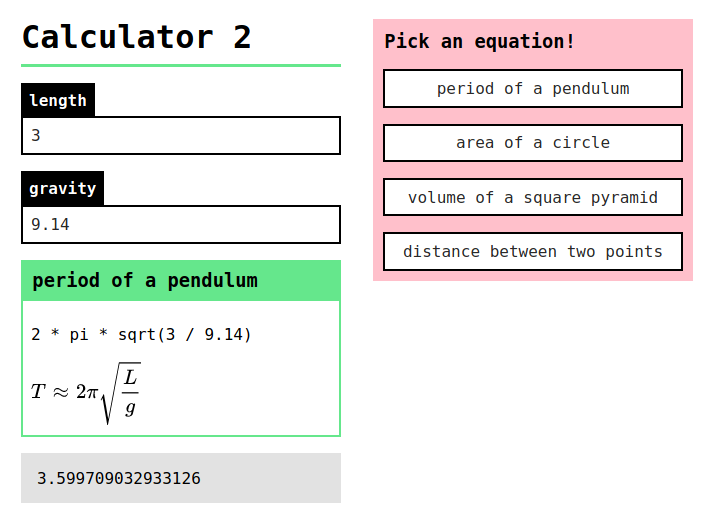
Task: Click the Pick an equation! heading
Action: [479, 41]
